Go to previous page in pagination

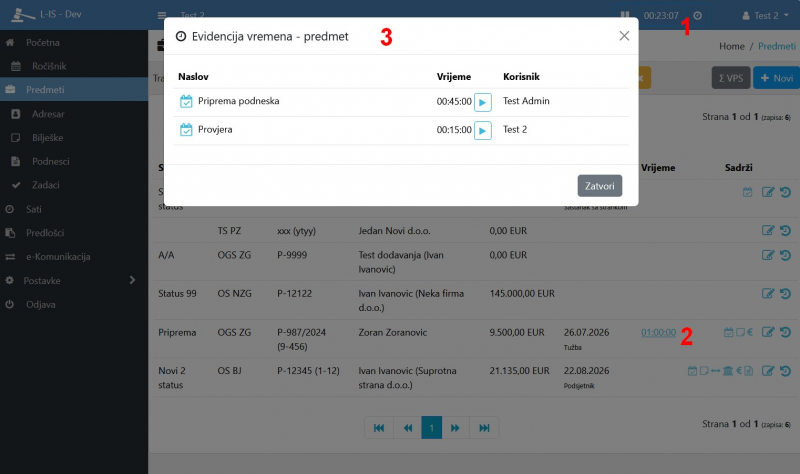pos(408,428)
